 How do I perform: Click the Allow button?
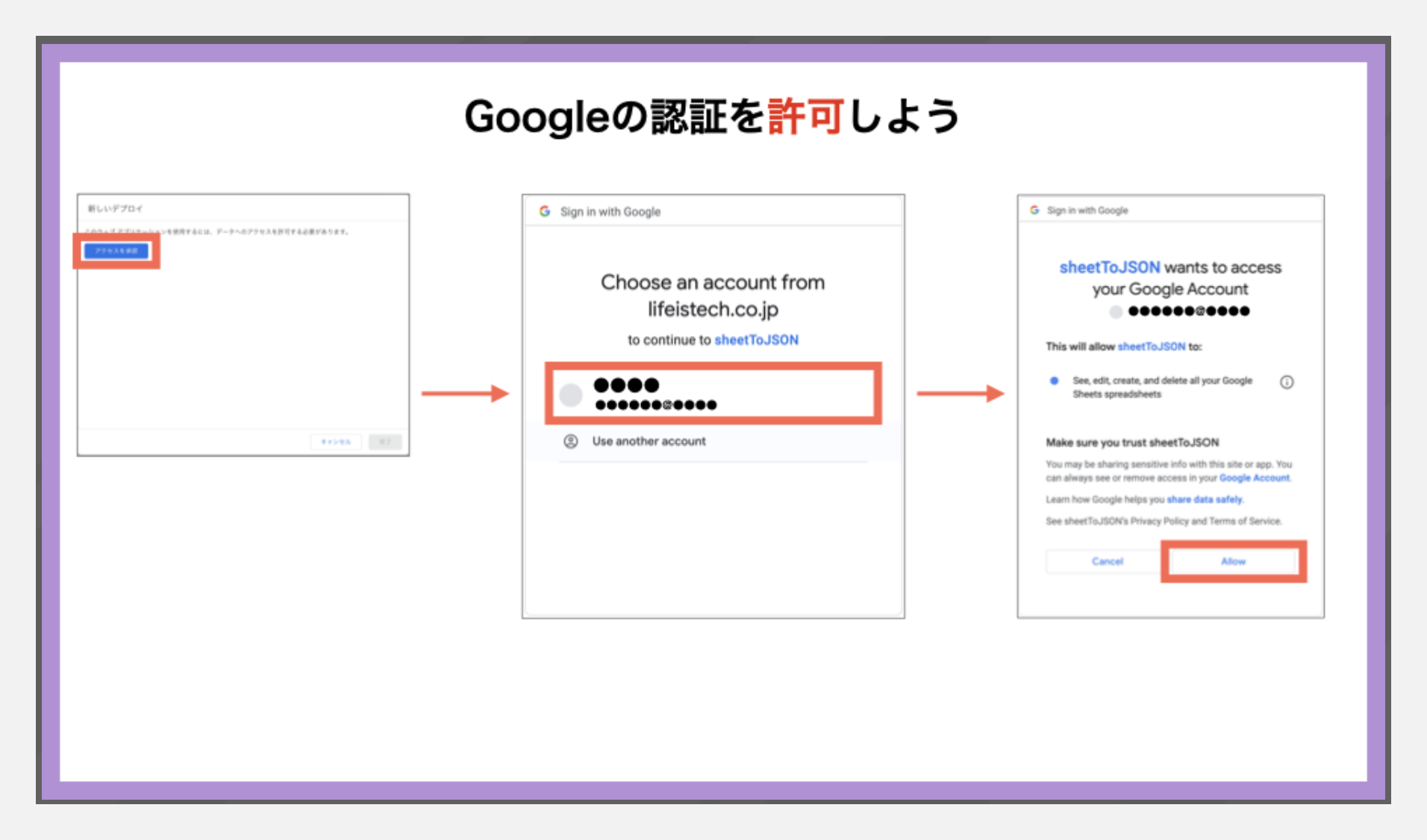[1233, 561]
